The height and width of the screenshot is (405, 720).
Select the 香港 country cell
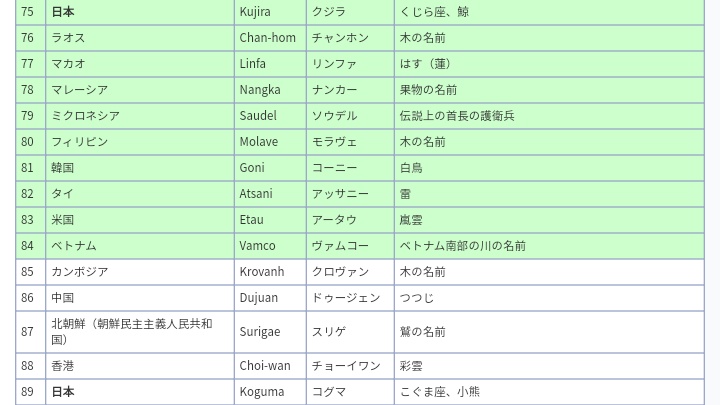pos(140,366)
